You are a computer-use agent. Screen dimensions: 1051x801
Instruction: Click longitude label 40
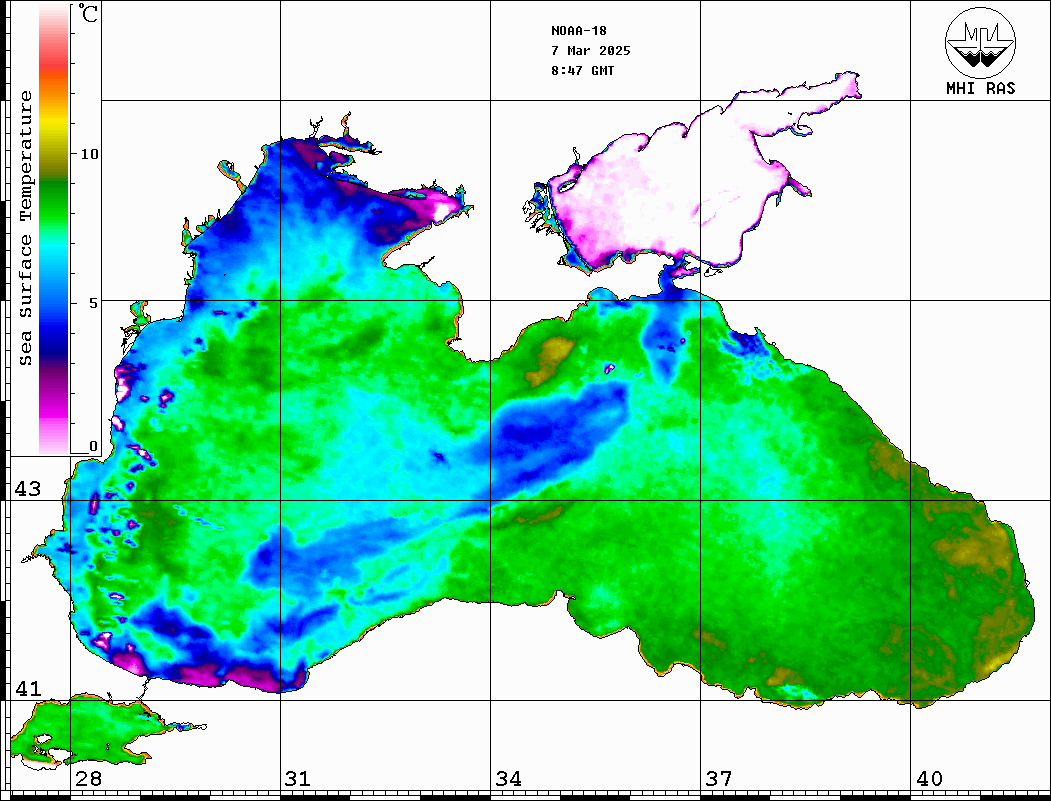[928, 779]
